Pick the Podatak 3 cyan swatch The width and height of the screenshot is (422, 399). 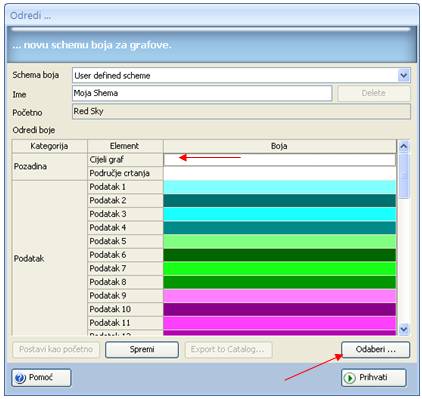pos(280,214)
